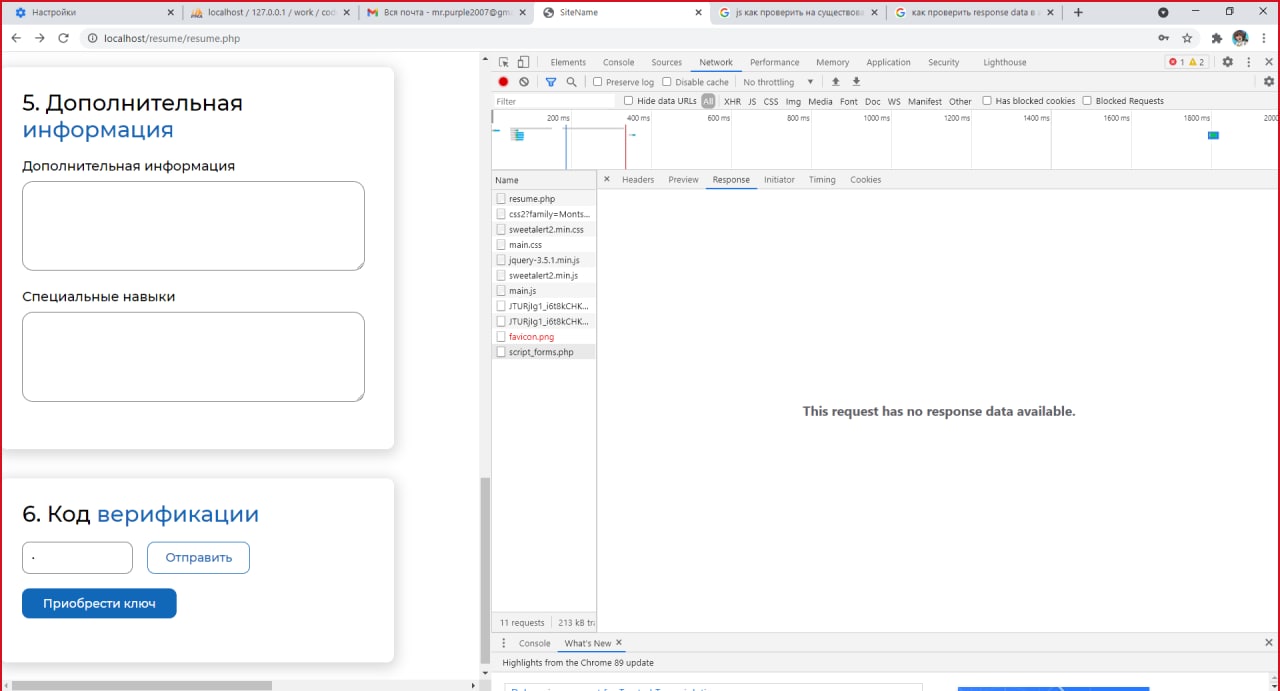Open network search with magnifier icon
Viewport: 1280px width, 691px height.
coord(571,82)
